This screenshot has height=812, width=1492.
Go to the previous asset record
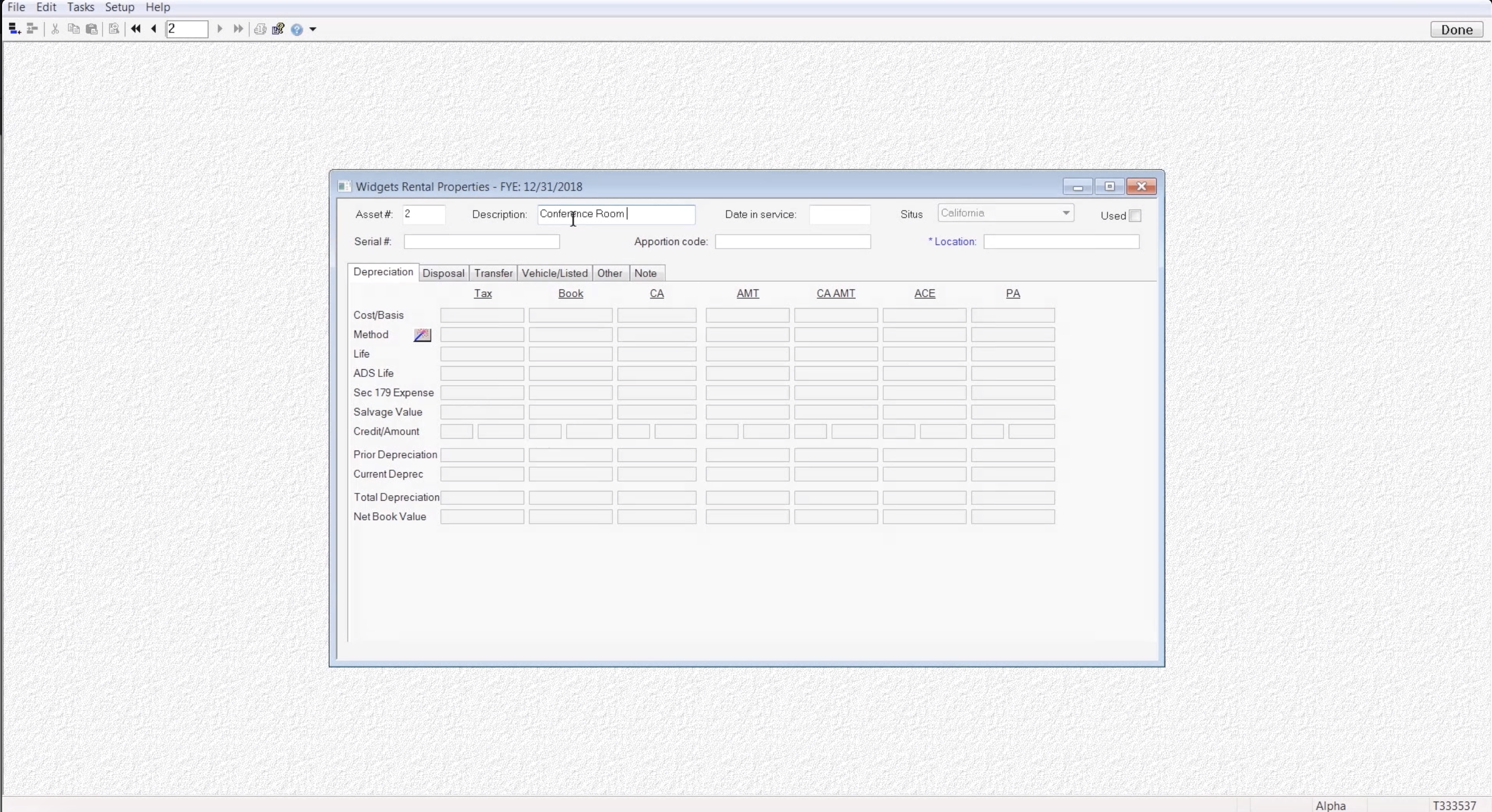[153, 29]
